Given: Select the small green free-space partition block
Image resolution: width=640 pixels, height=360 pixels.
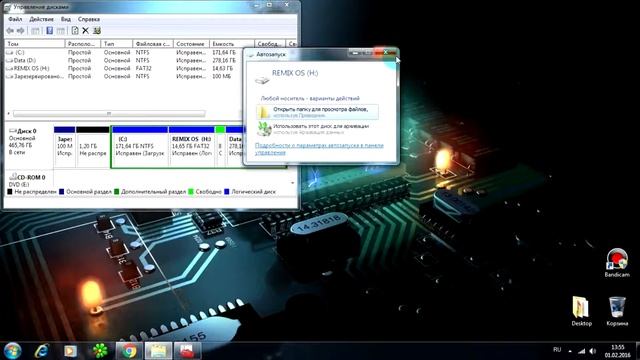Looking at the screenshot, I should click(x=220, y=147).
